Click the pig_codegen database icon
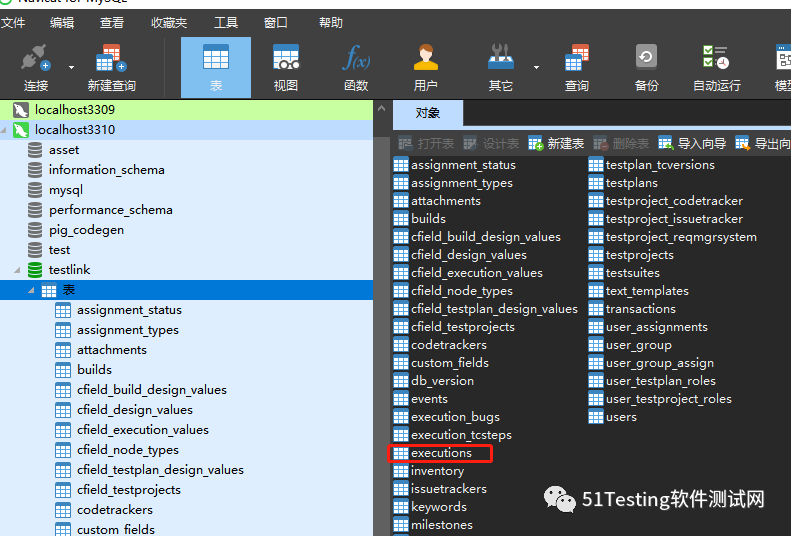This screenshot has height=536, width=791. 35,230
